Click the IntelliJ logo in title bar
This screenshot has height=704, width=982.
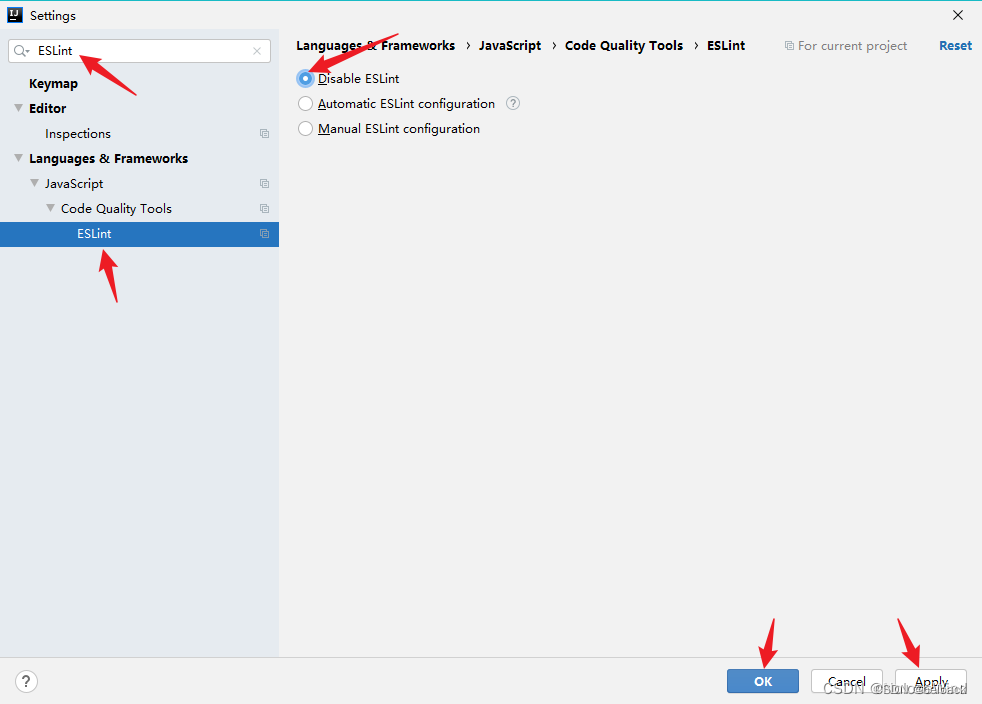point(14,15)
